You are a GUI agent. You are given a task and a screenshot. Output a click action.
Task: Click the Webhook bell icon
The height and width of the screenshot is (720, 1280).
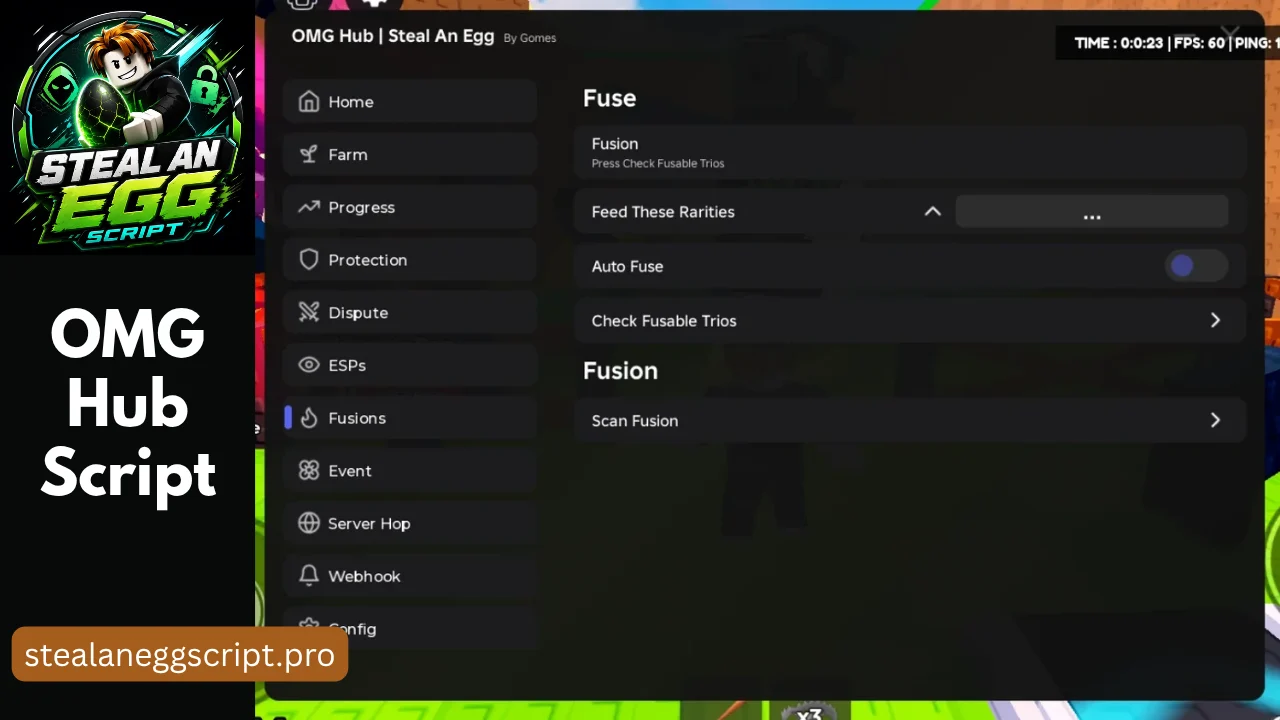[x=309, y=576]
